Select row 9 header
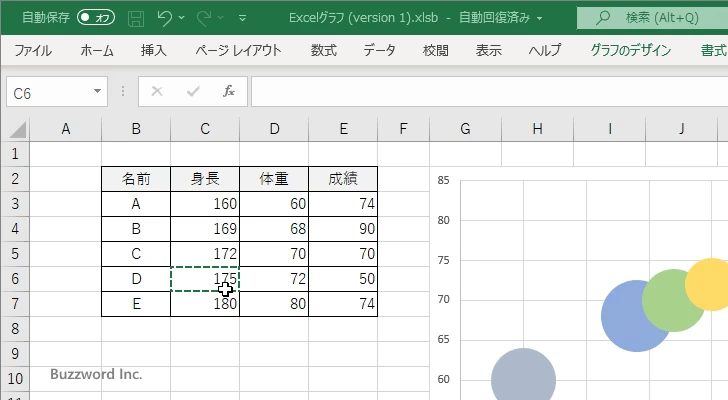The image size is (728, 400). (x=15, y=354)
